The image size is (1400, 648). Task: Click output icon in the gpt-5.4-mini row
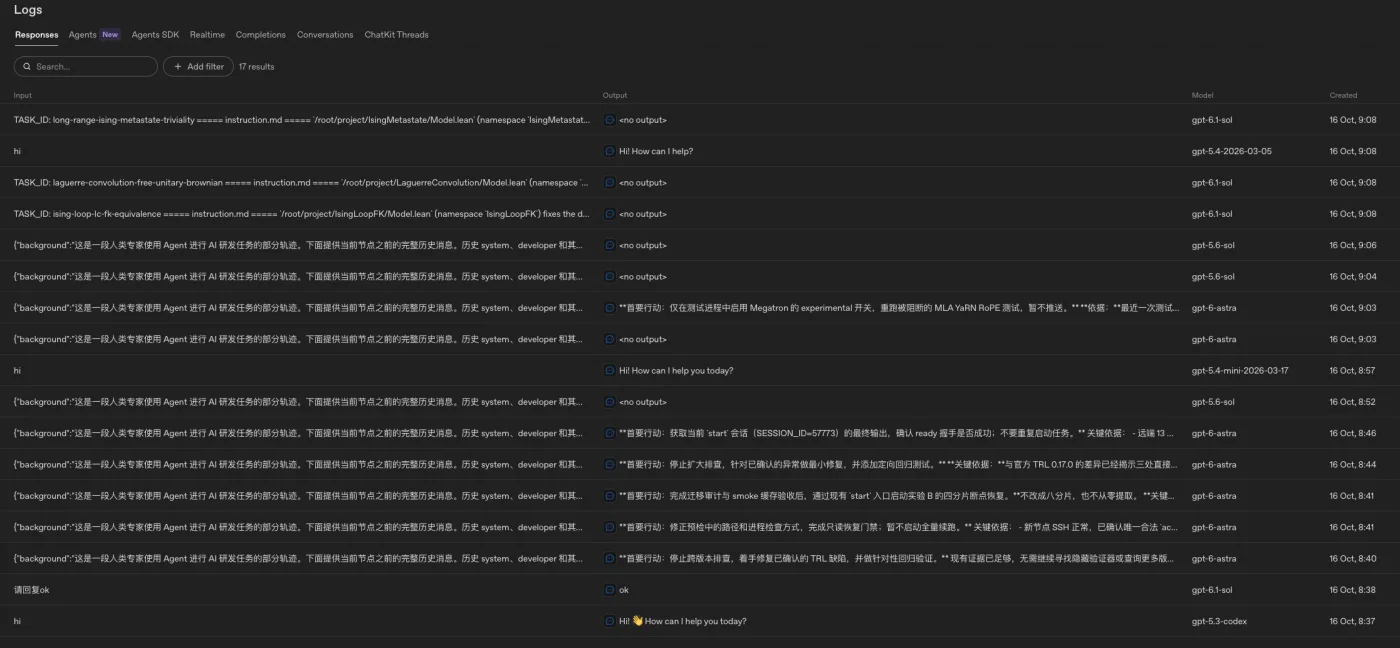tap(610, 371)
